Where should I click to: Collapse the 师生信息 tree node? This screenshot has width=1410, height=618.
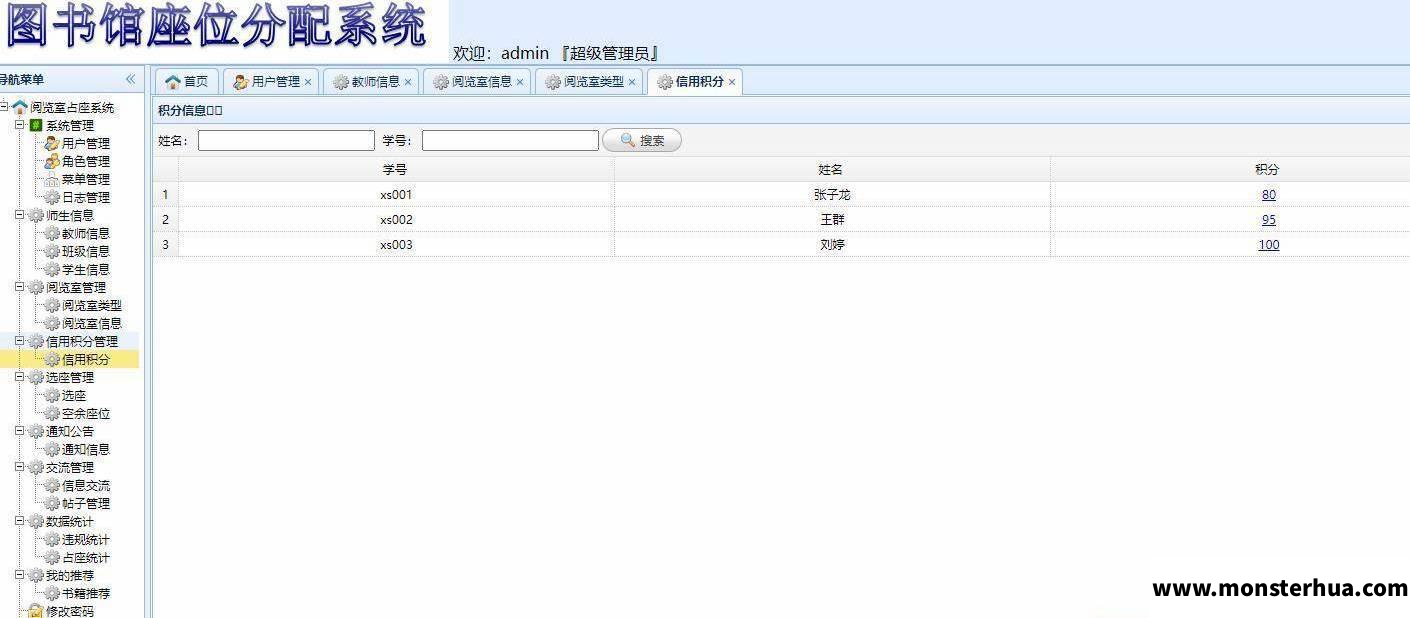20,214
